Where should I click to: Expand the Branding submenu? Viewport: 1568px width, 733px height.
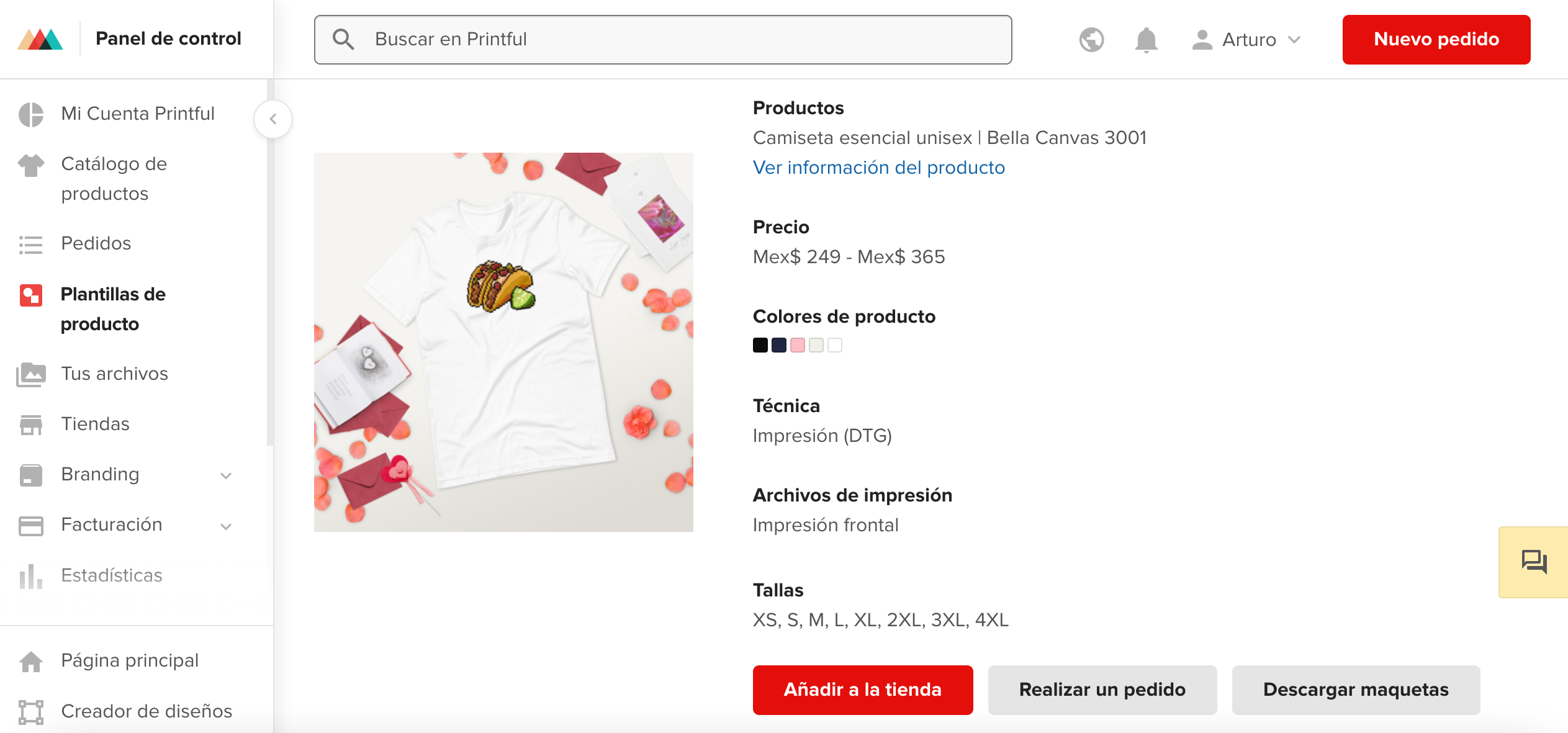(226, 475)
